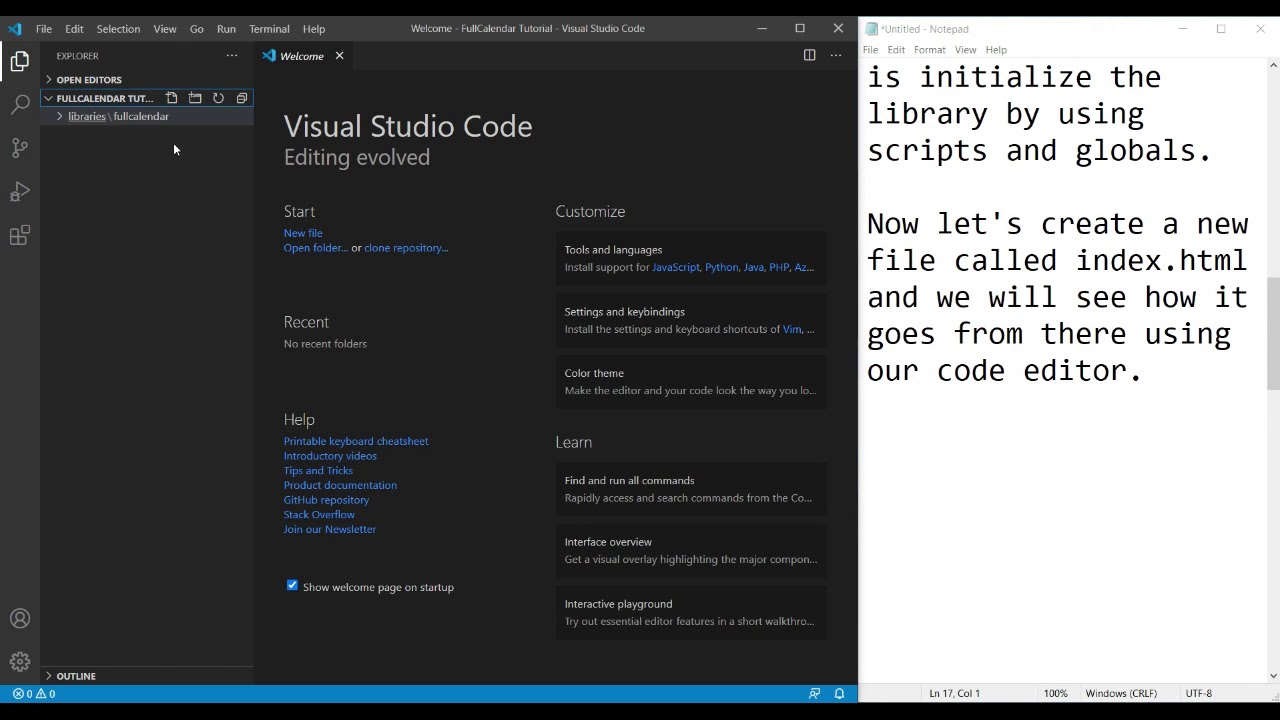Close the Welcome tab
The width and height of the screenshot is (1280, 720).
click(x=339, y=56)
